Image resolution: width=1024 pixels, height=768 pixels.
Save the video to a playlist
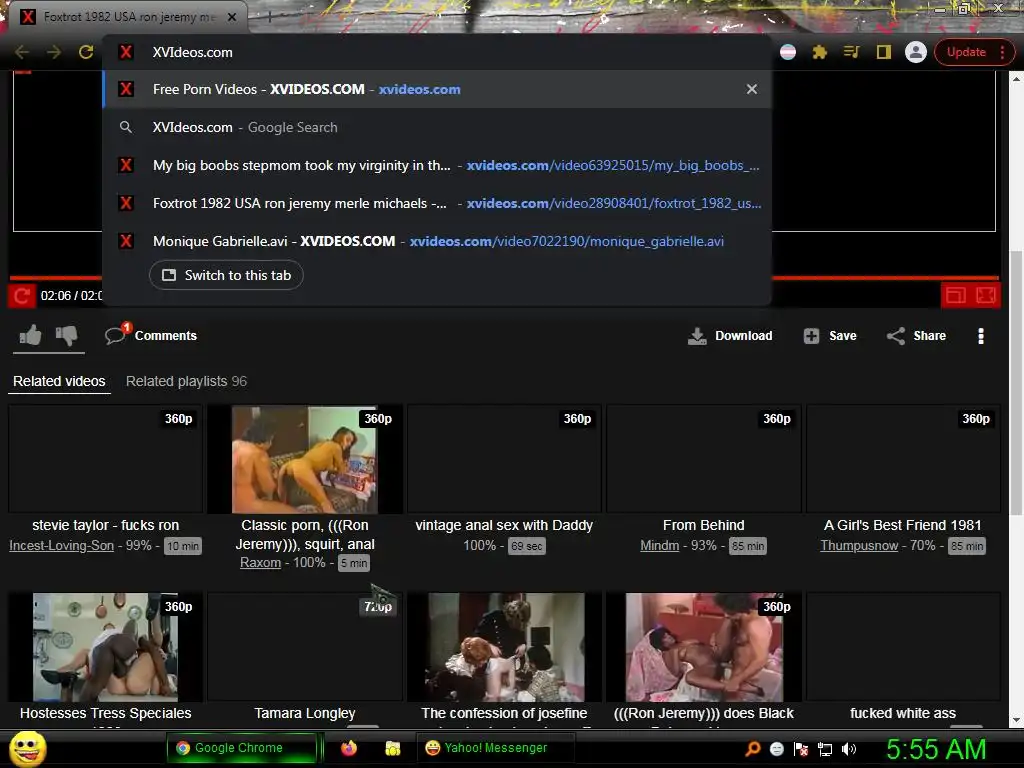830,336
